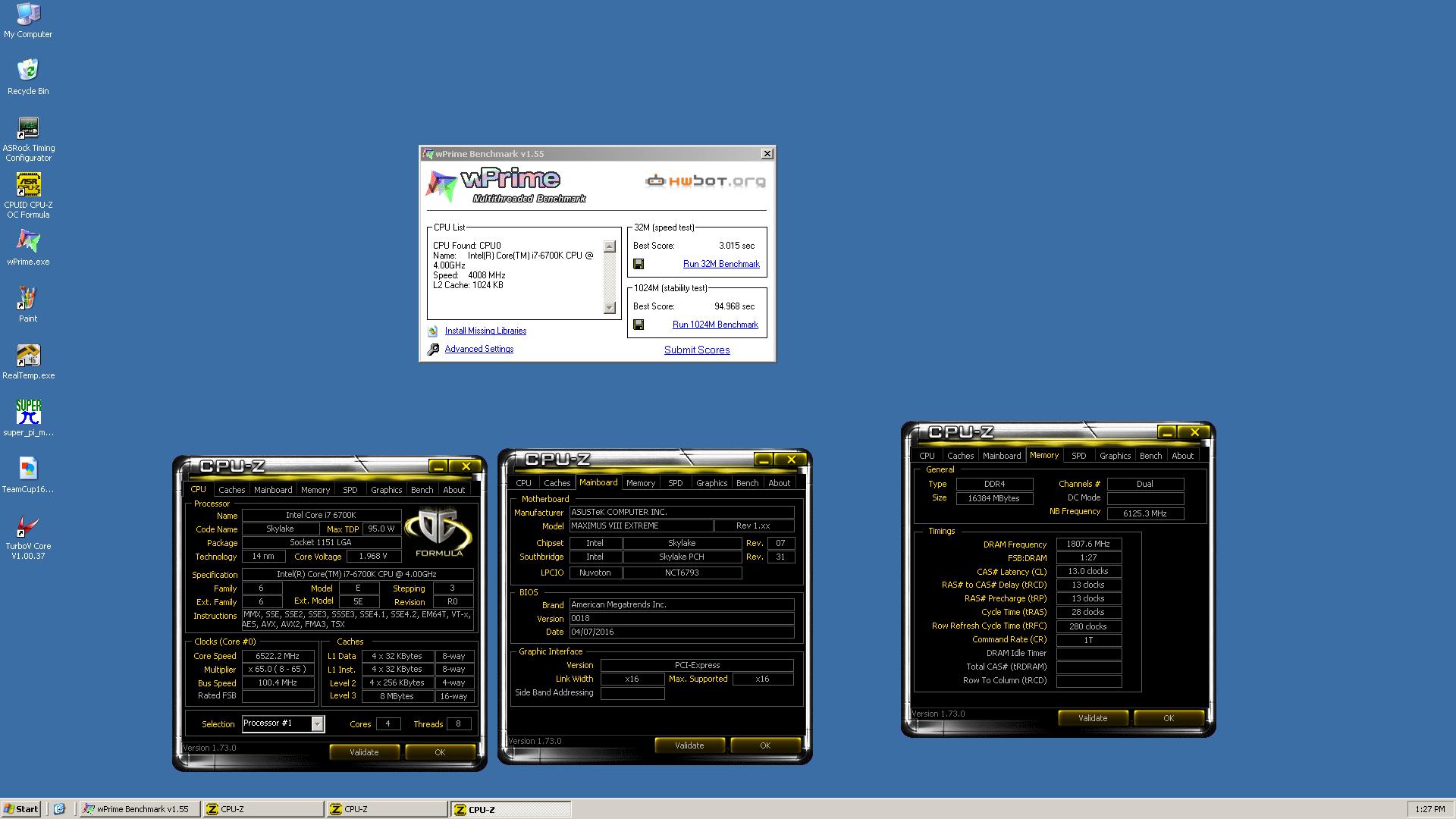Open Advanced Settings link
1456x819 pixels.
[x=479, y=349]
